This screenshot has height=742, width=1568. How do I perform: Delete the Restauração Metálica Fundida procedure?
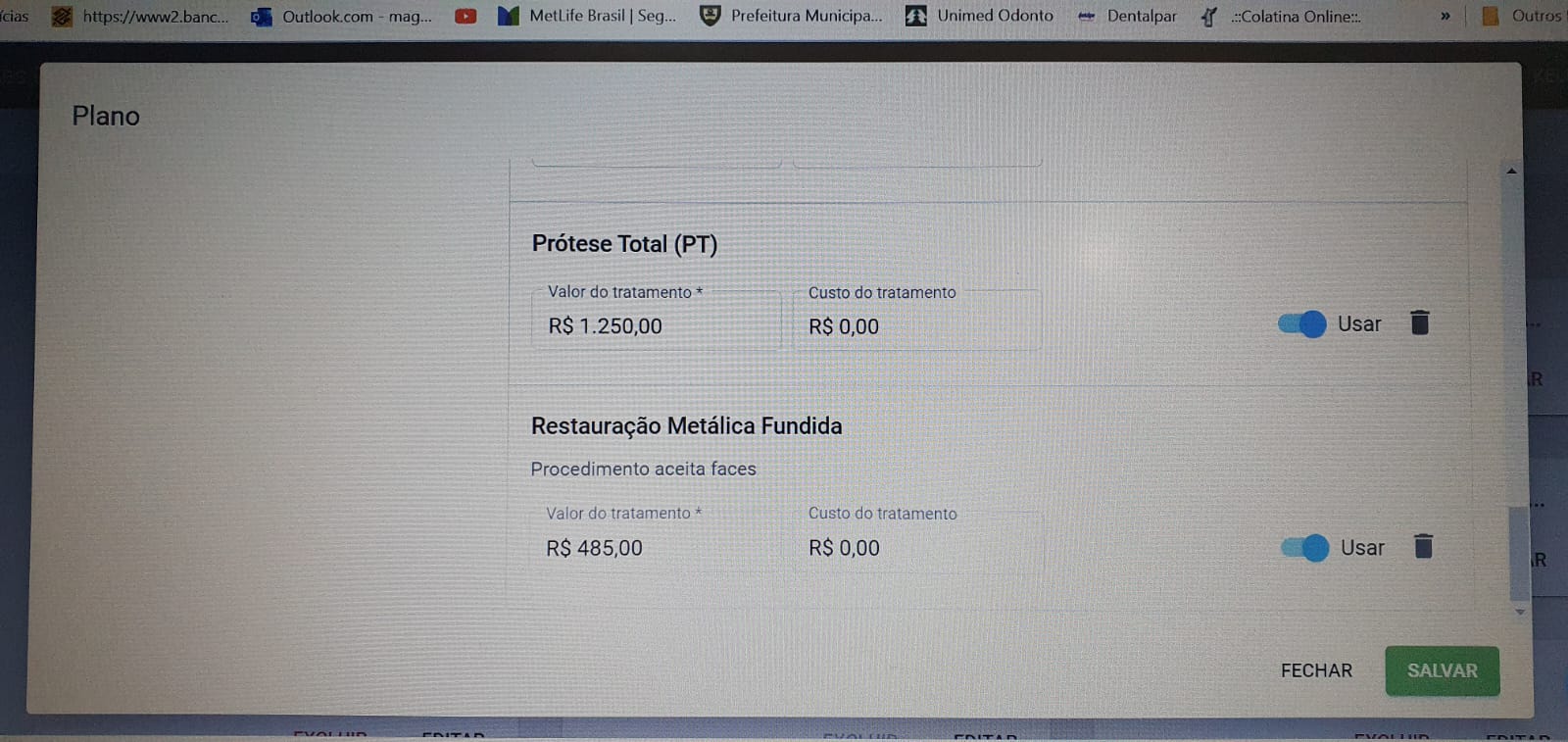pyautogui.click(x=1423, y=546)
